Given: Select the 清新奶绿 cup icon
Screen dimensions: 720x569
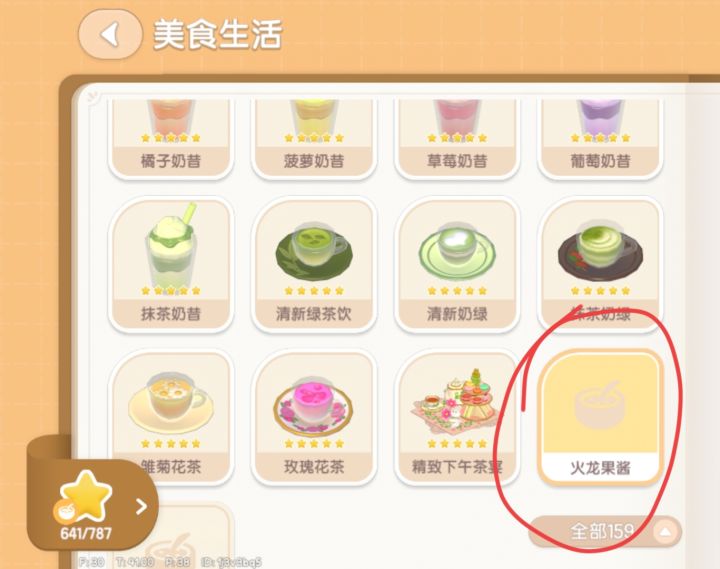Looking at the screenshot, I should [x=457, y=252].
